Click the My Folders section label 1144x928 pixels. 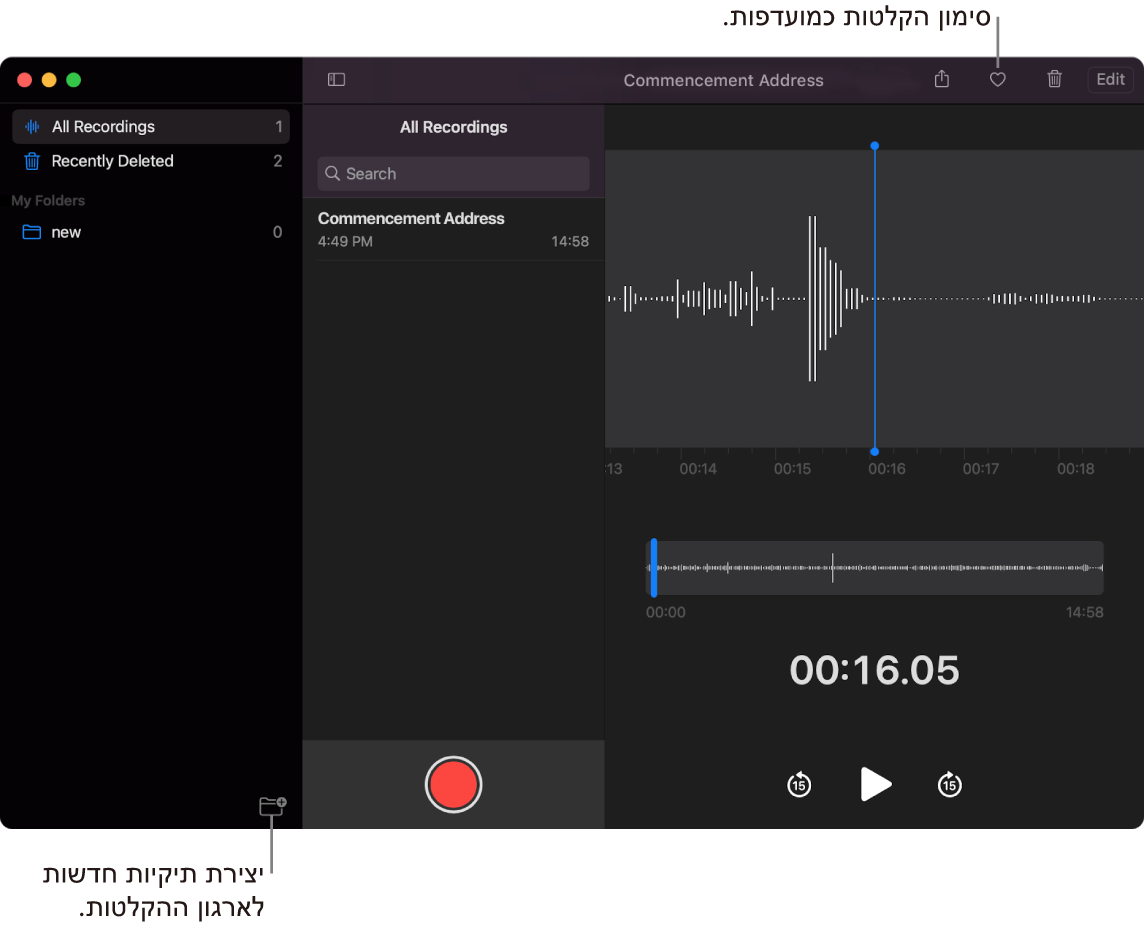(x=48, y=201)
